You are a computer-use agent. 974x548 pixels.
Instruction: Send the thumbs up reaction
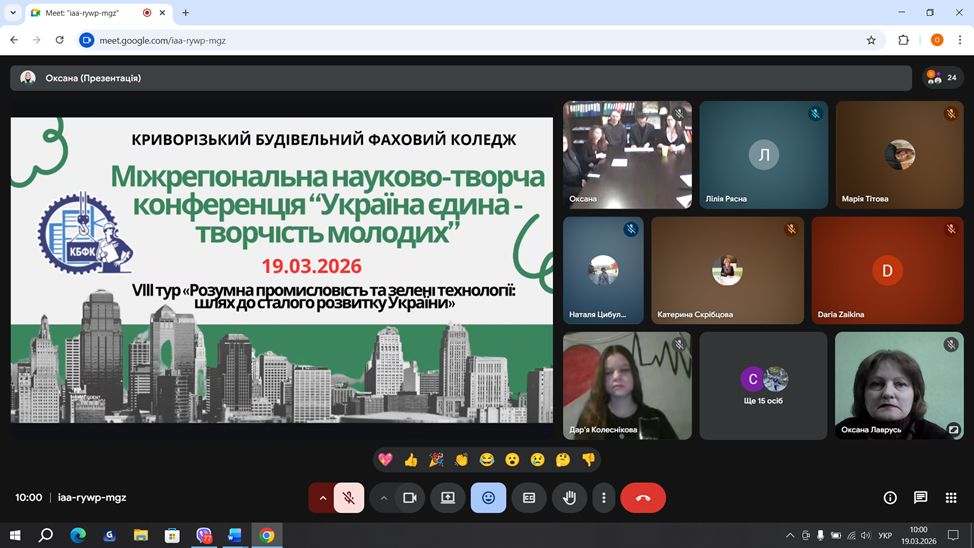coord(411,460)
